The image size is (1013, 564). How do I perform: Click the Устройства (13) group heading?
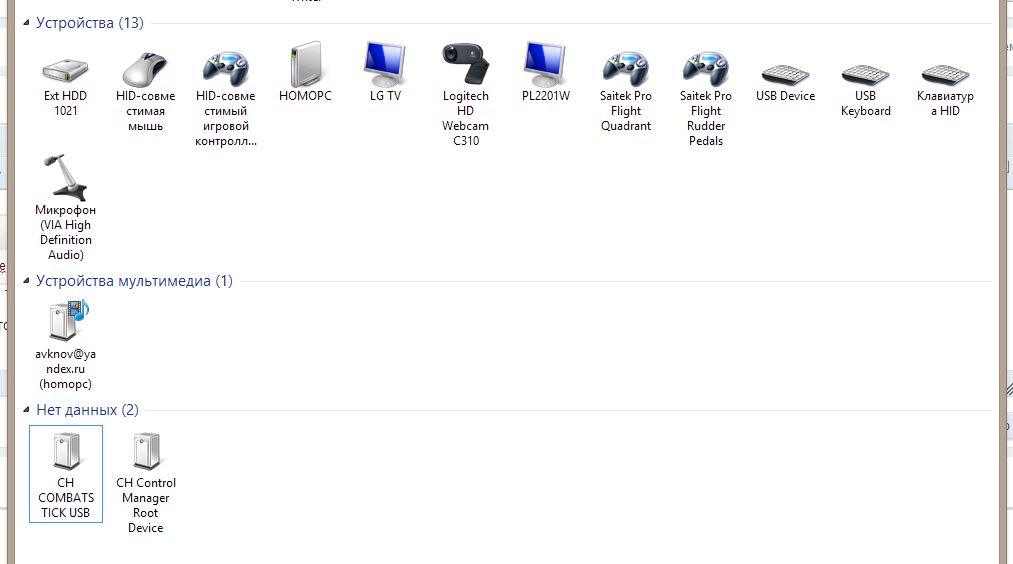90,23
